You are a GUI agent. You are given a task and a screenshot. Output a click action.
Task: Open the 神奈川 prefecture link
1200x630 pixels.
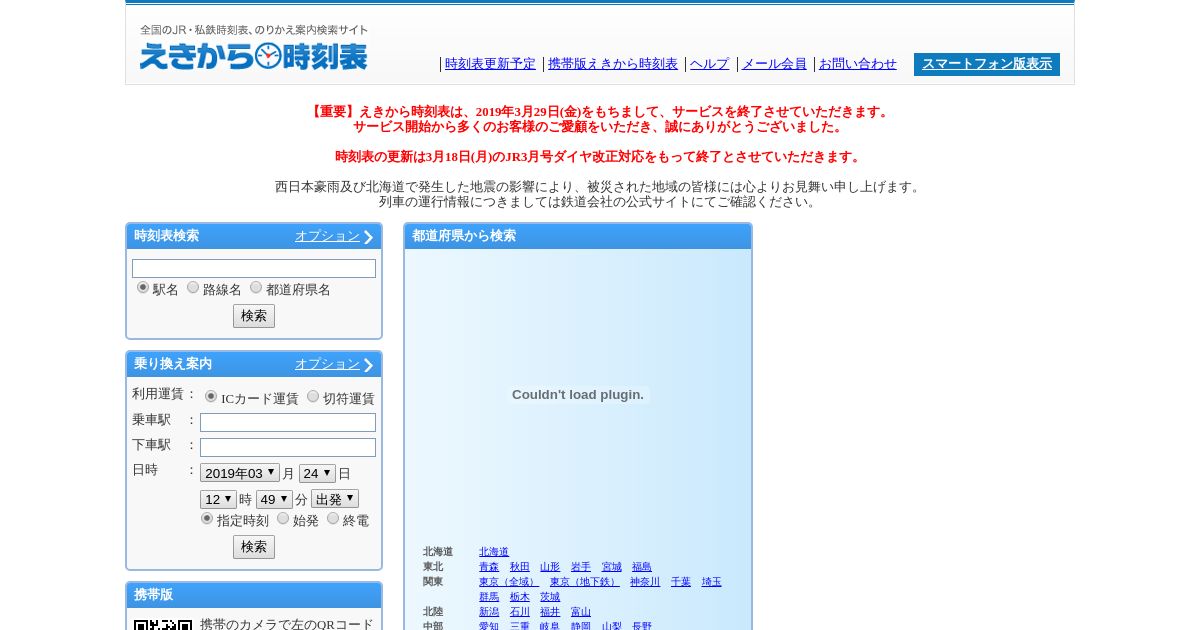(x=645, y=582)
